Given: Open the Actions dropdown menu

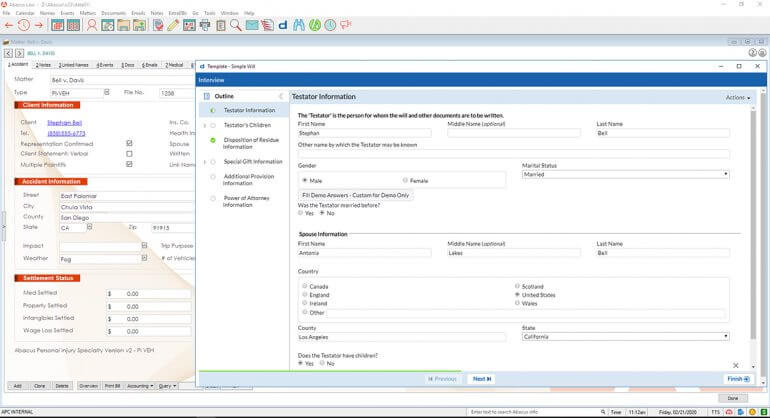Looking at the screenshot, I should tap(738, 98).
